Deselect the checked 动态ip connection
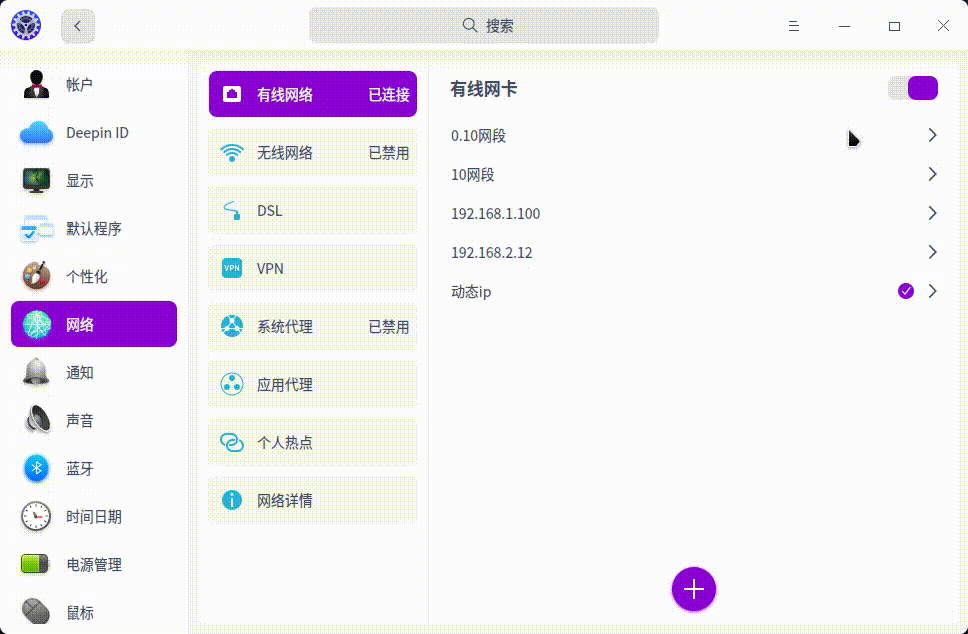This screenshot has height=634, width=968. (x=905, y=291)
